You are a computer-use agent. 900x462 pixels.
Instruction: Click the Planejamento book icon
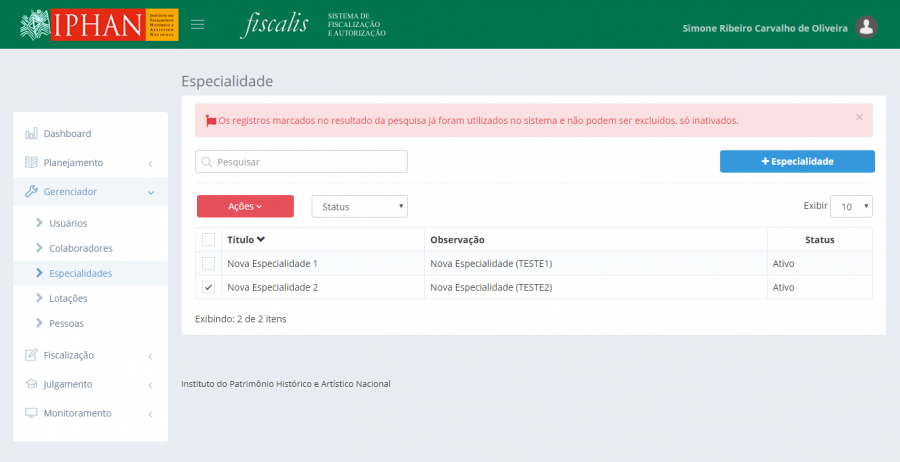click(31, 163)
